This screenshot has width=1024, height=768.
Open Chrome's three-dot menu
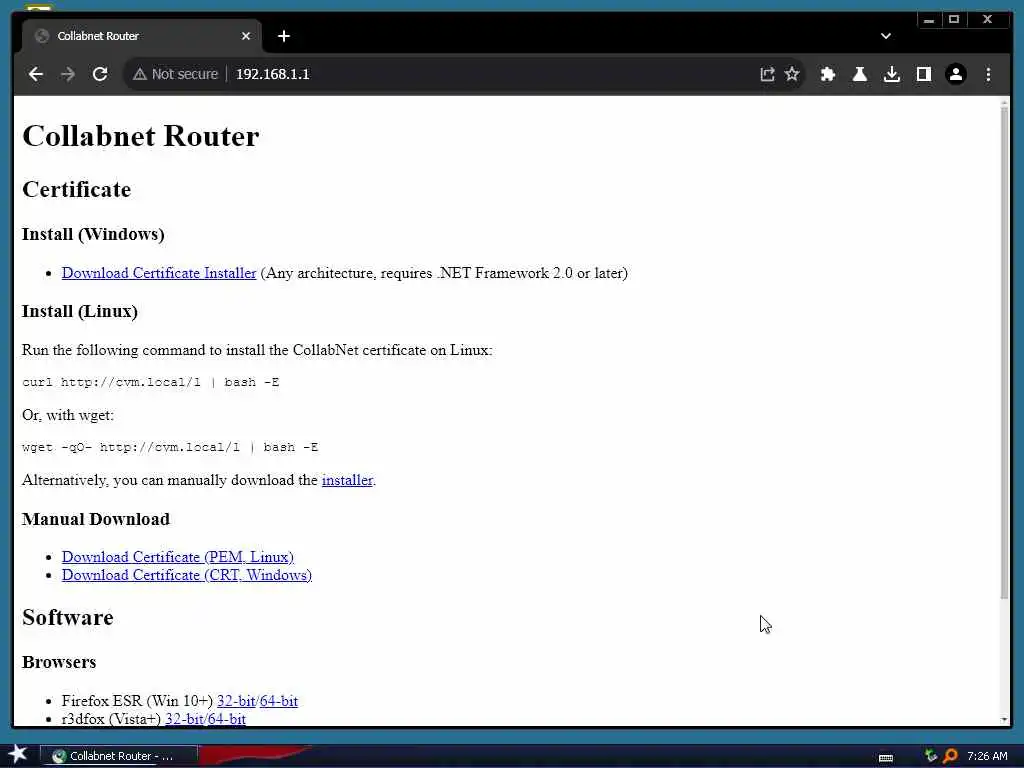[x=988, y=74]
